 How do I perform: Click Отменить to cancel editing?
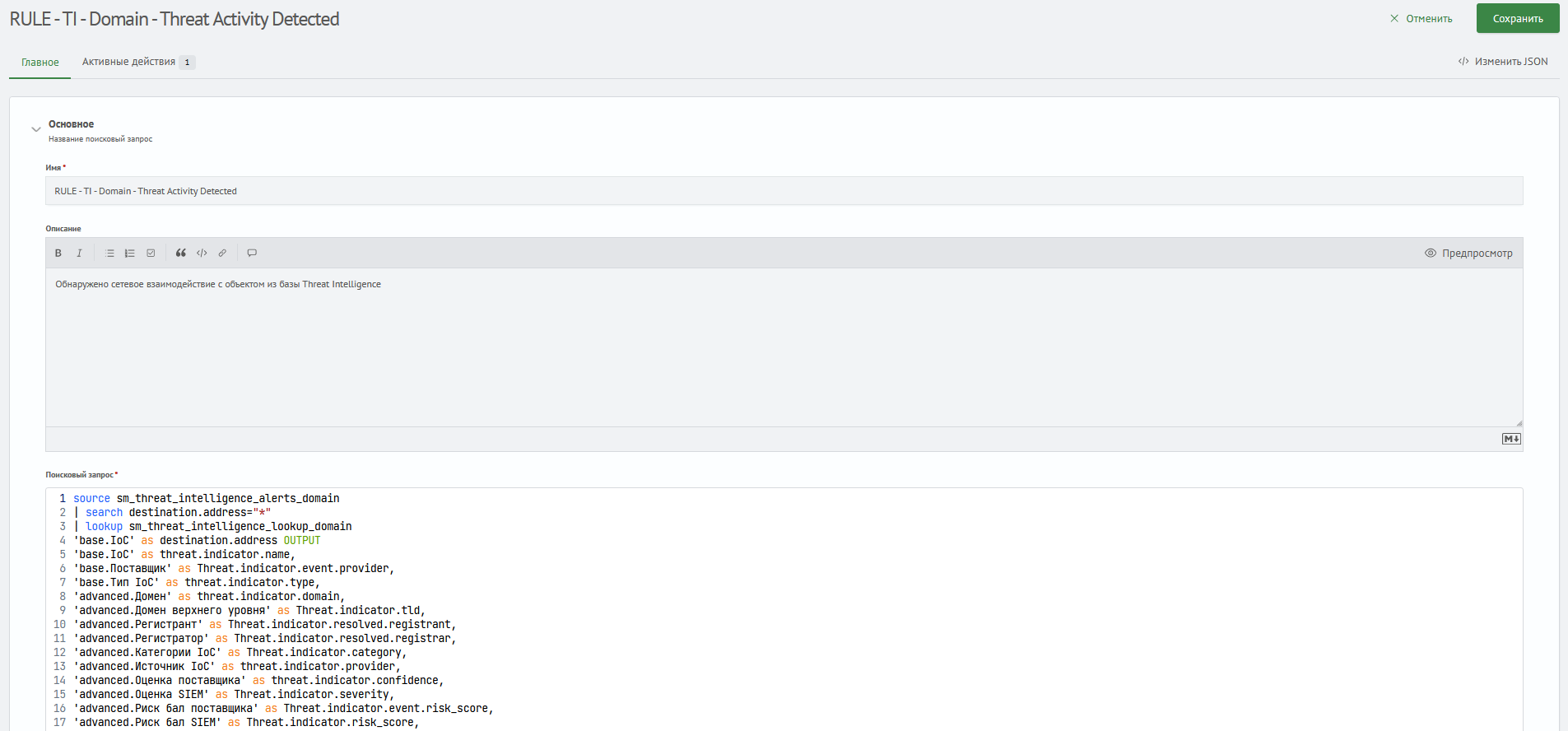[x=1421, y=18]
